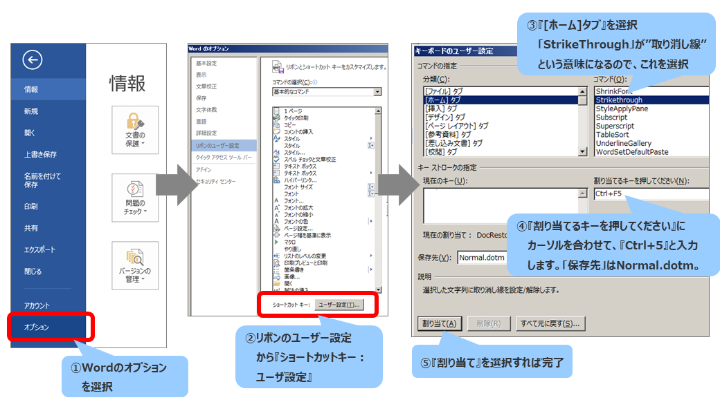Click up arrow of 分類 list scrollbar
Viewport: 720px width, 406px height.
pyautogui.click(x=583, y=91)
